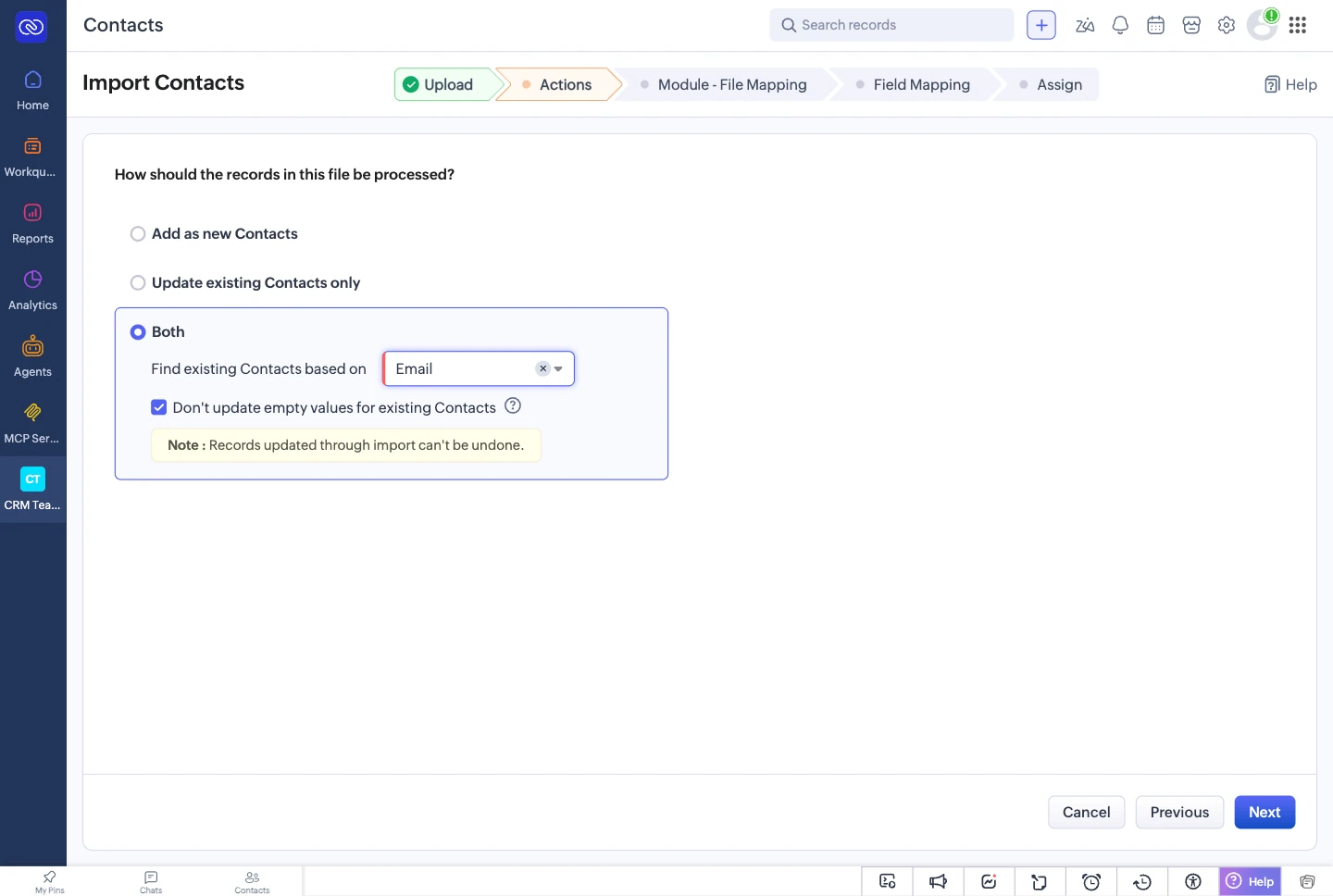Go to Module - File Mapping step

(723, 84)
